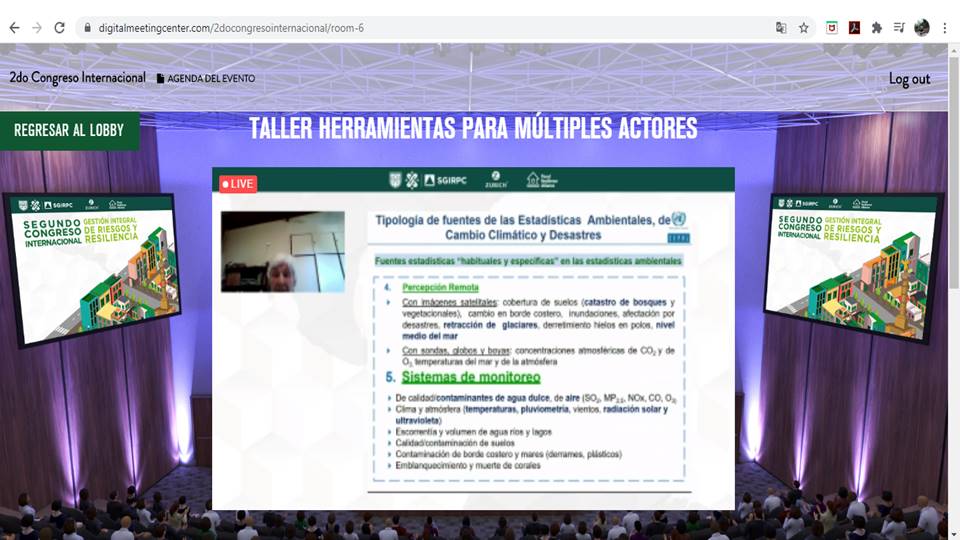Viewport: 960px width, 540px height.
Task: Click the red LIVE indicator badge
Action: point(238,183)
